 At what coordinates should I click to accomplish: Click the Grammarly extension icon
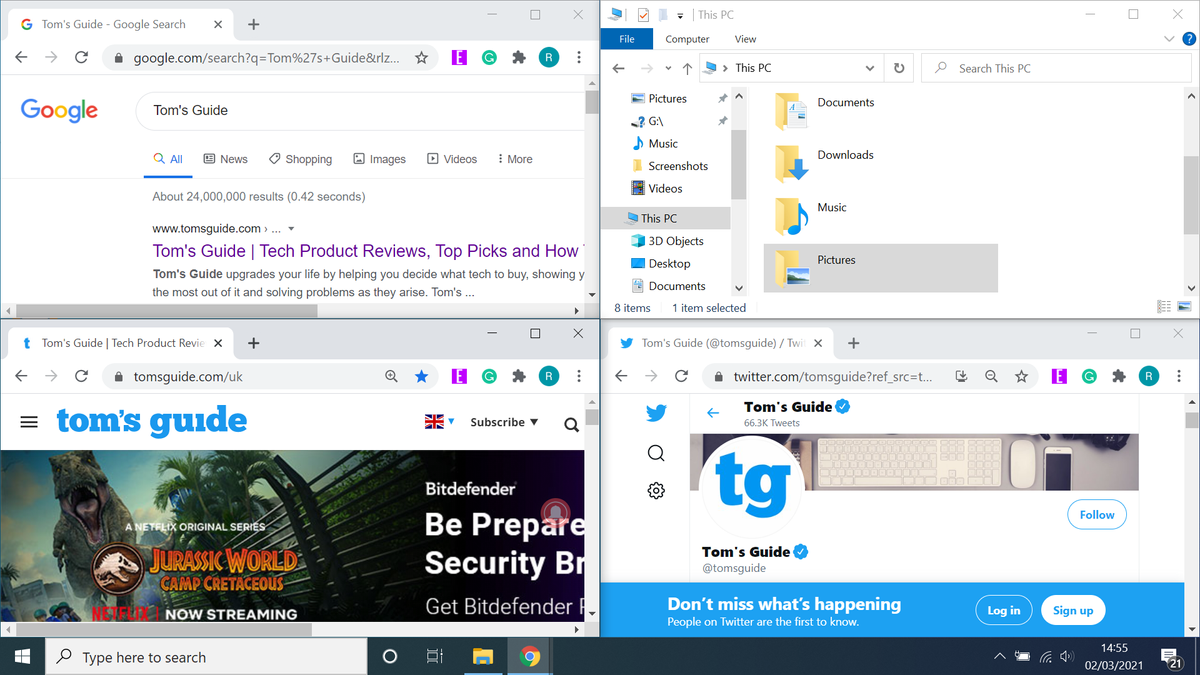(x=489, y=57)
